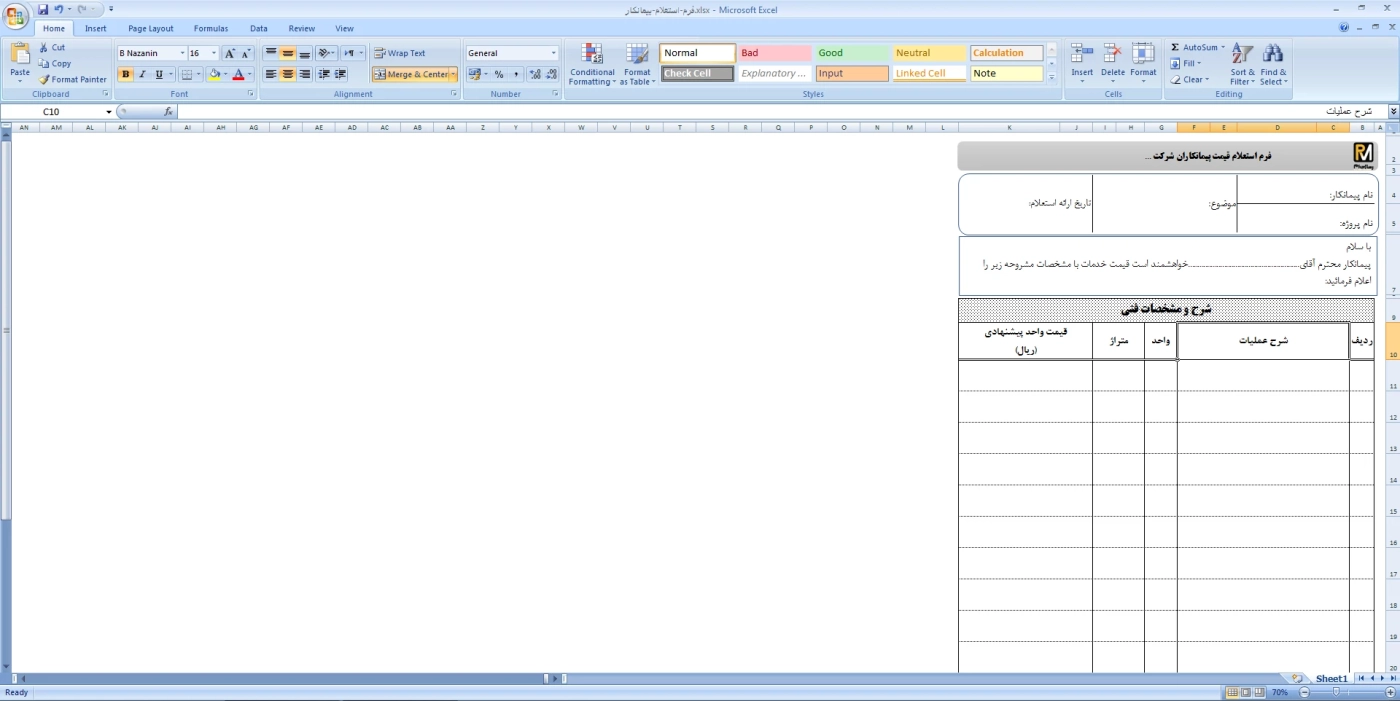This screenshot has width=1400, height=701.
Task: Apply comma style number format
Action: click(x=516, y=74)
